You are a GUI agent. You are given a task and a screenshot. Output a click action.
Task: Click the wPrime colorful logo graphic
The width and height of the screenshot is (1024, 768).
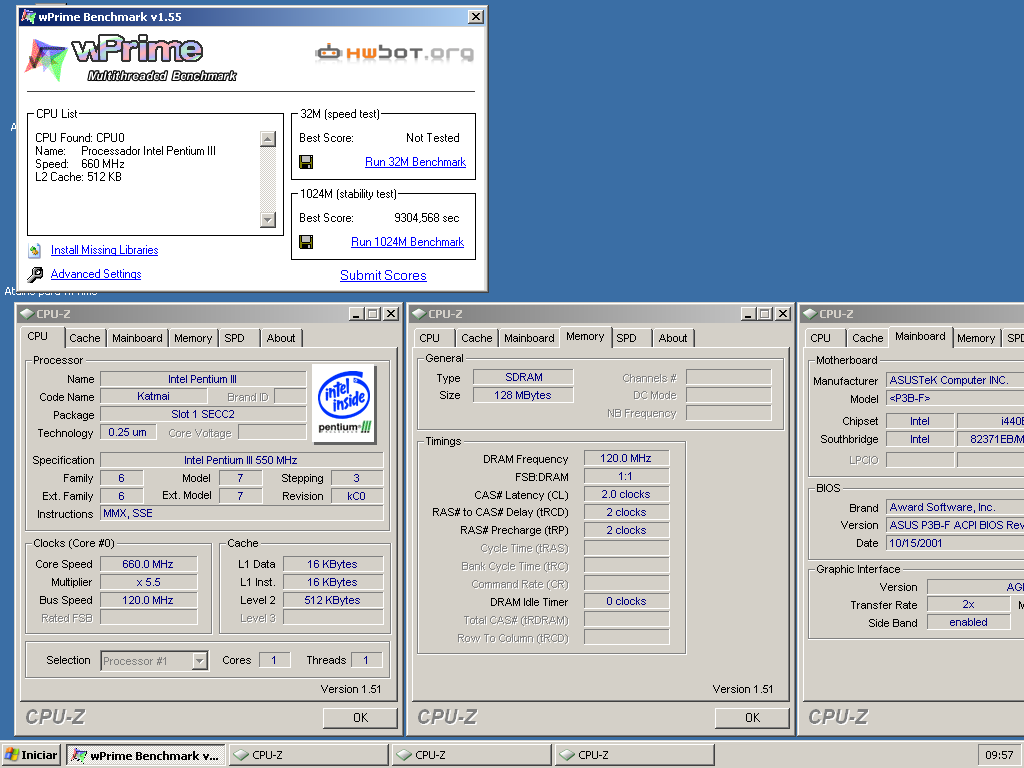point(46,60)
